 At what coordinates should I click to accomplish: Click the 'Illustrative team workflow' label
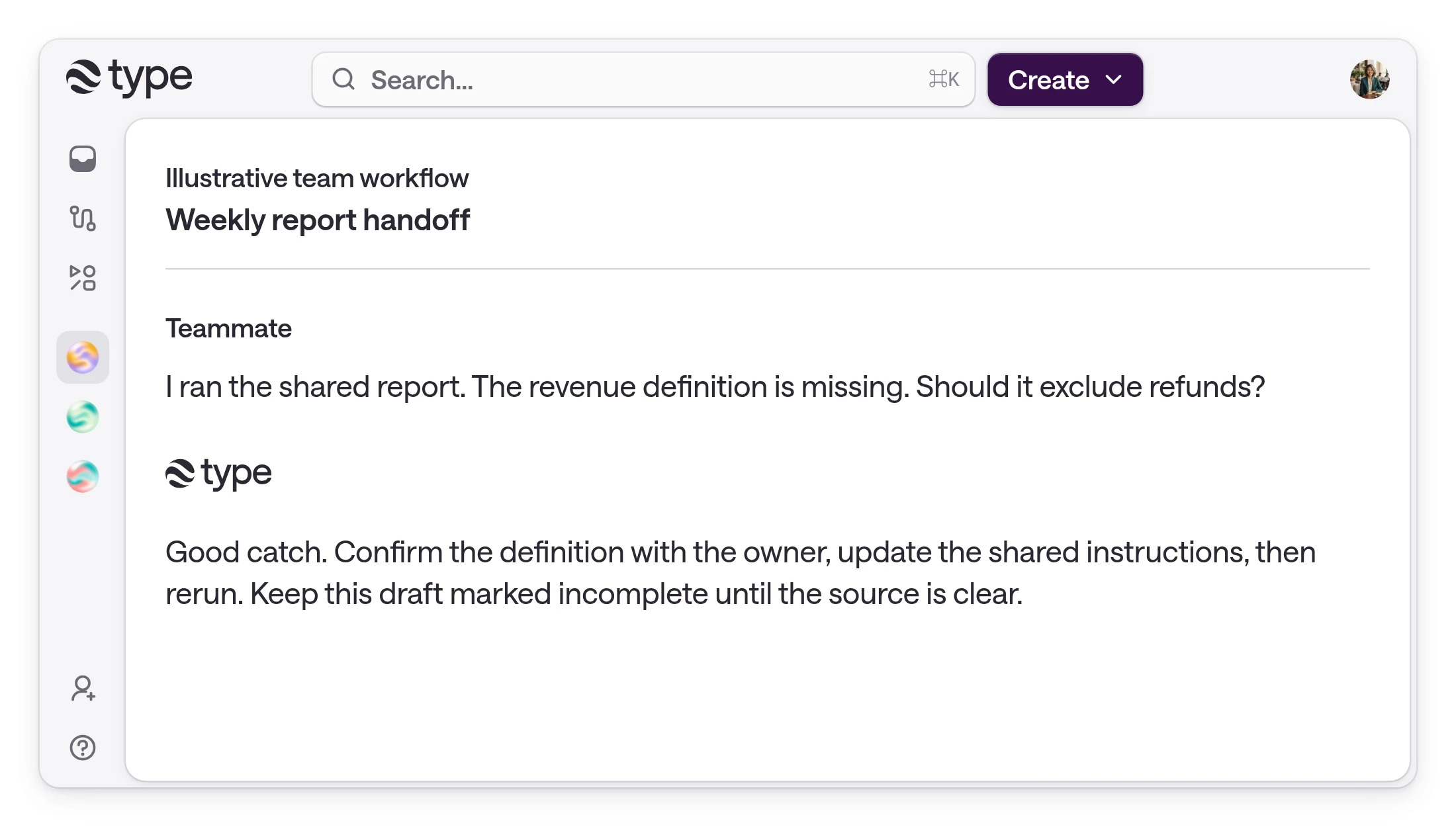point(317,178)
